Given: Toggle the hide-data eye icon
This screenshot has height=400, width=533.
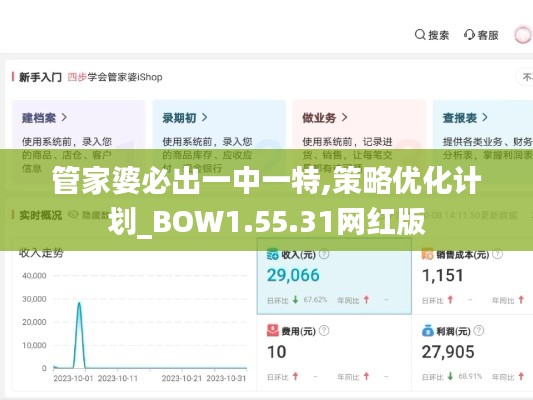Looking at the screenshot, I should click(73, 214).
